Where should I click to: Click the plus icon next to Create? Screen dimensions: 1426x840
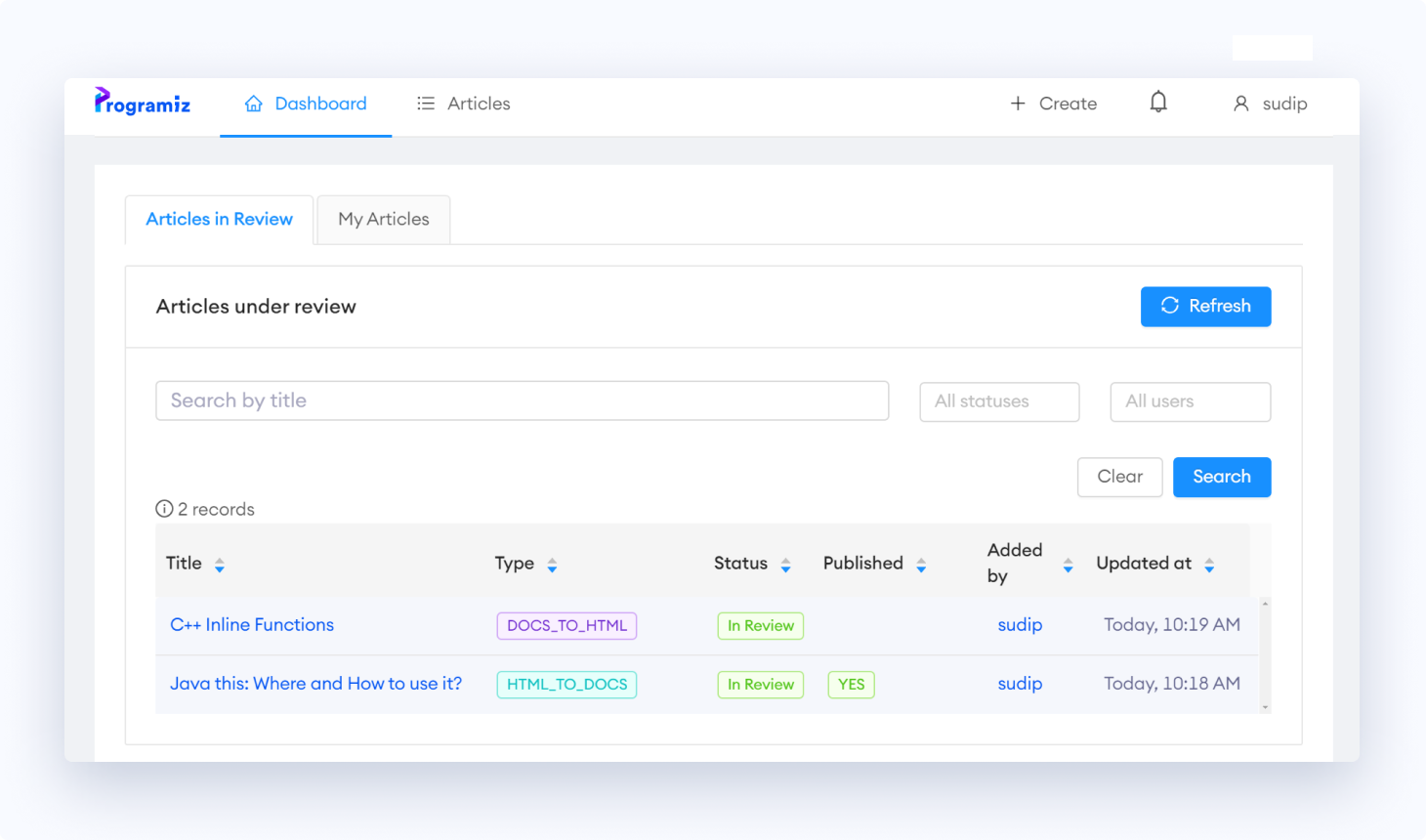1017,103
